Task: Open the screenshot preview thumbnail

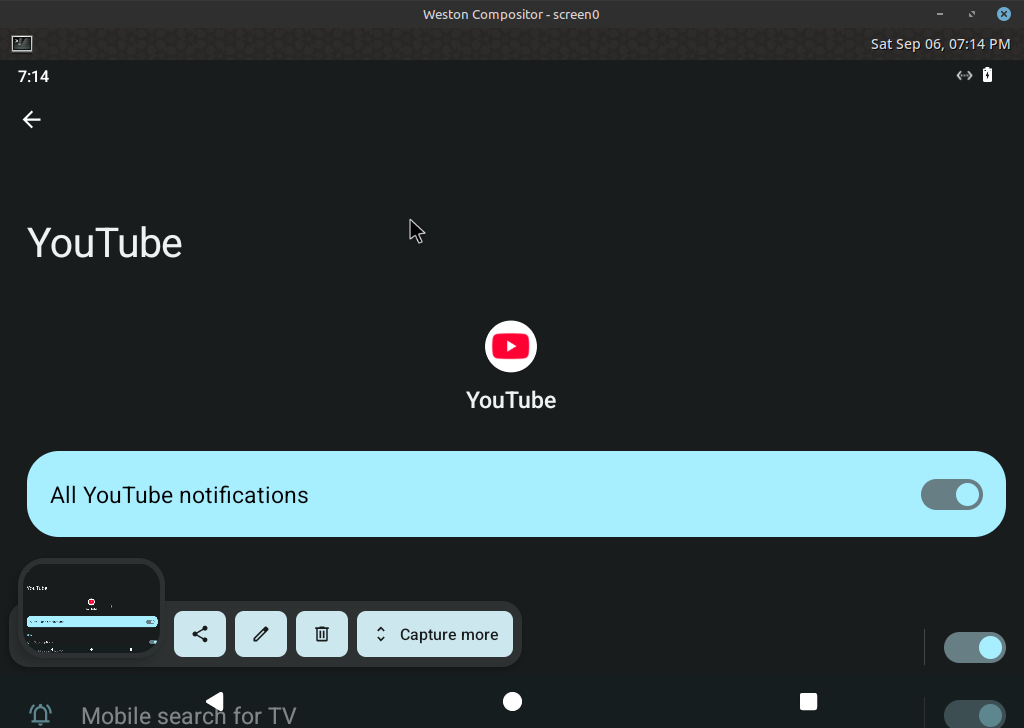Action: tap(91, 610)
